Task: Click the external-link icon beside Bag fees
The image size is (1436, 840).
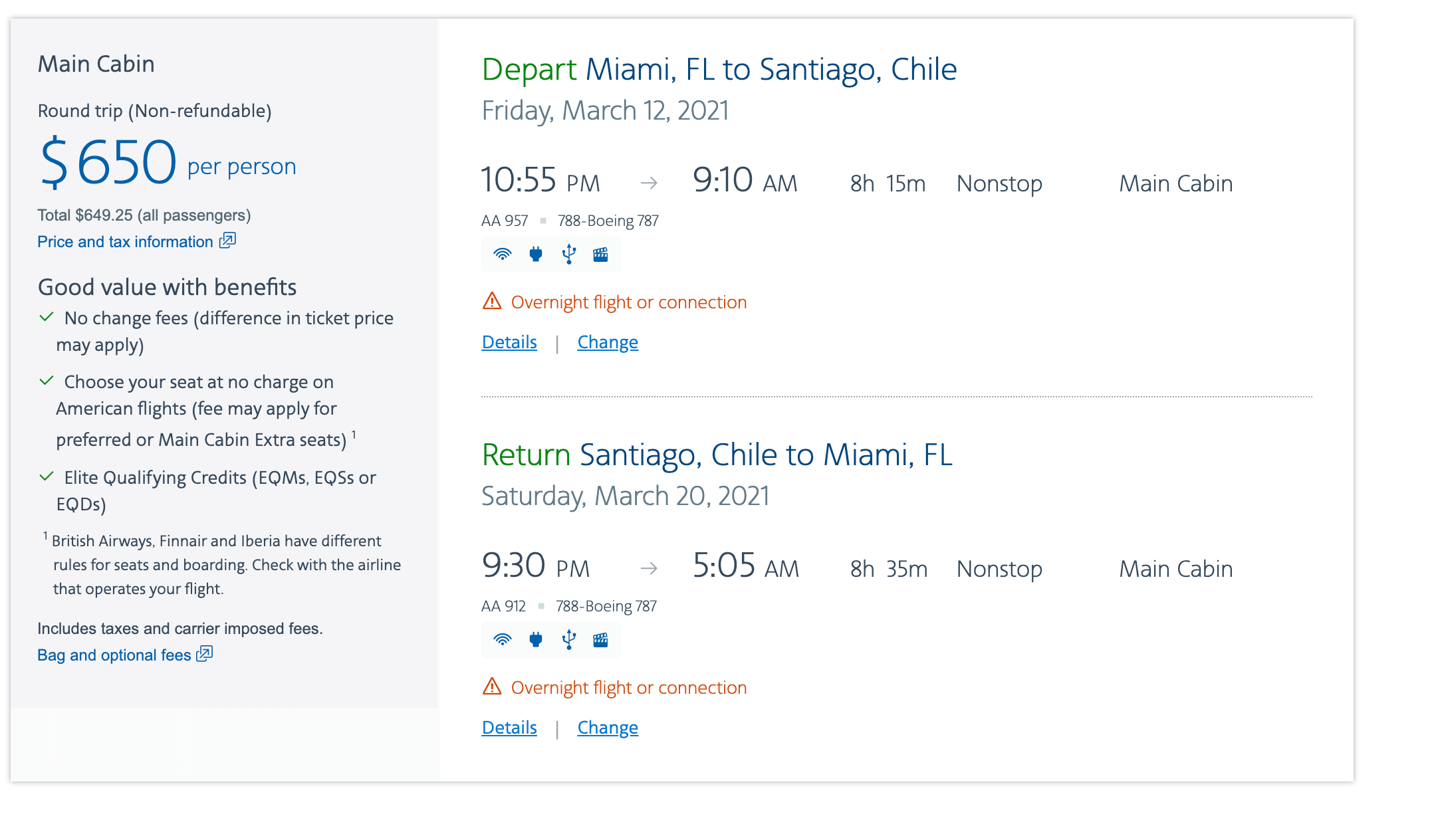Action: (x=205, y=654)
